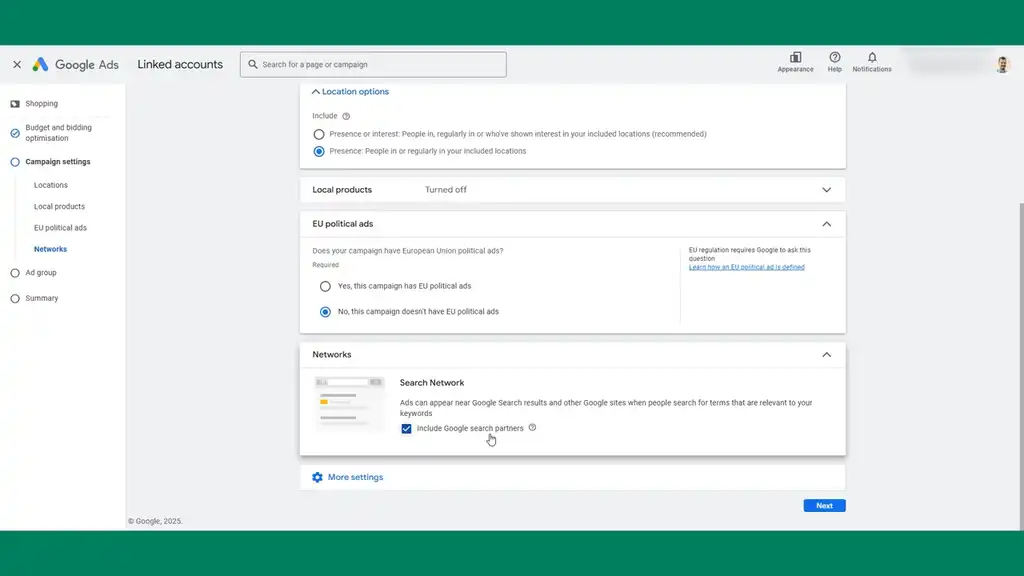Click the search magnifier in the top bar

[x=252, y=64]
